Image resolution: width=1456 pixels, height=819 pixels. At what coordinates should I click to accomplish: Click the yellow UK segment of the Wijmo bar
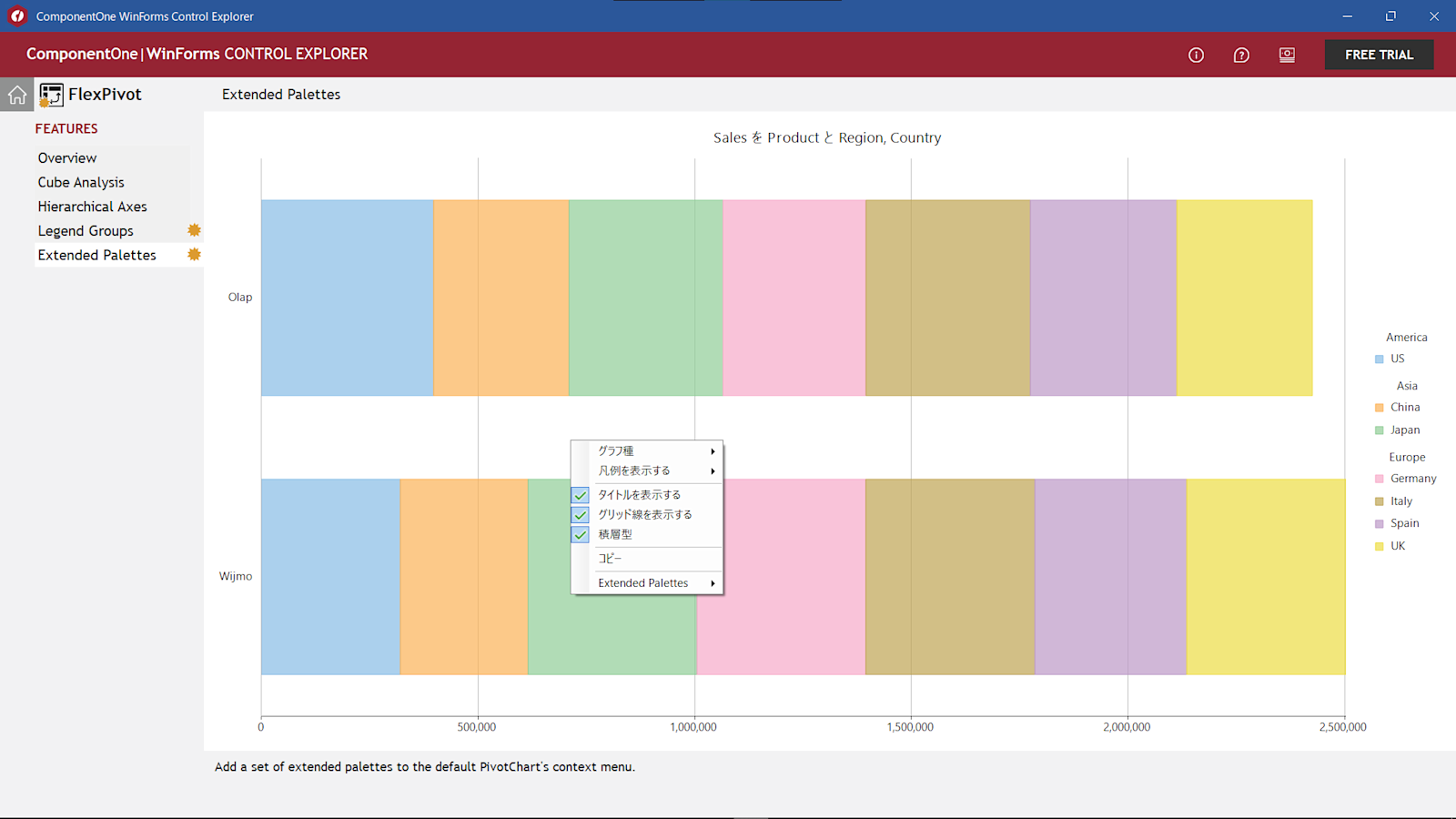pos(1266,577)
